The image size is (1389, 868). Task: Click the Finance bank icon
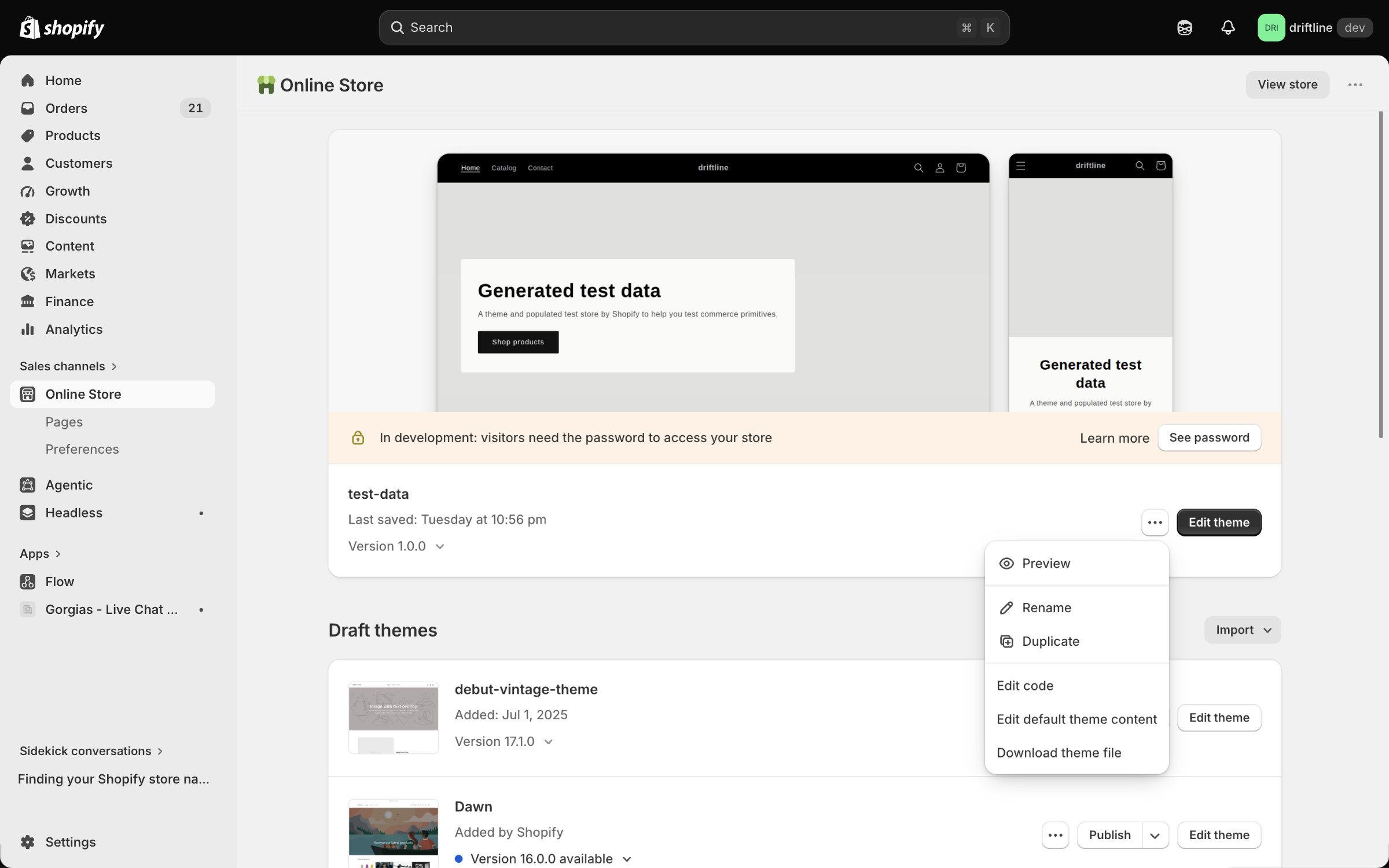(27, 301)
